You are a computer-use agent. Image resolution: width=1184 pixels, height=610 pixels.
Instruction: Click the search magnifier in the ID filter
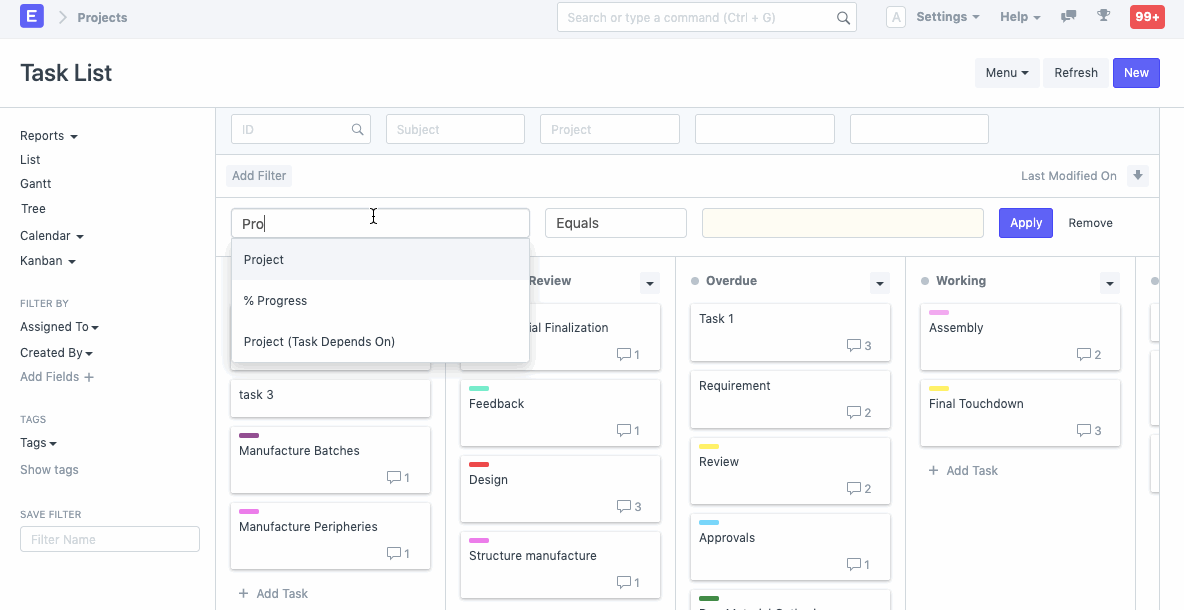[357, 129]
